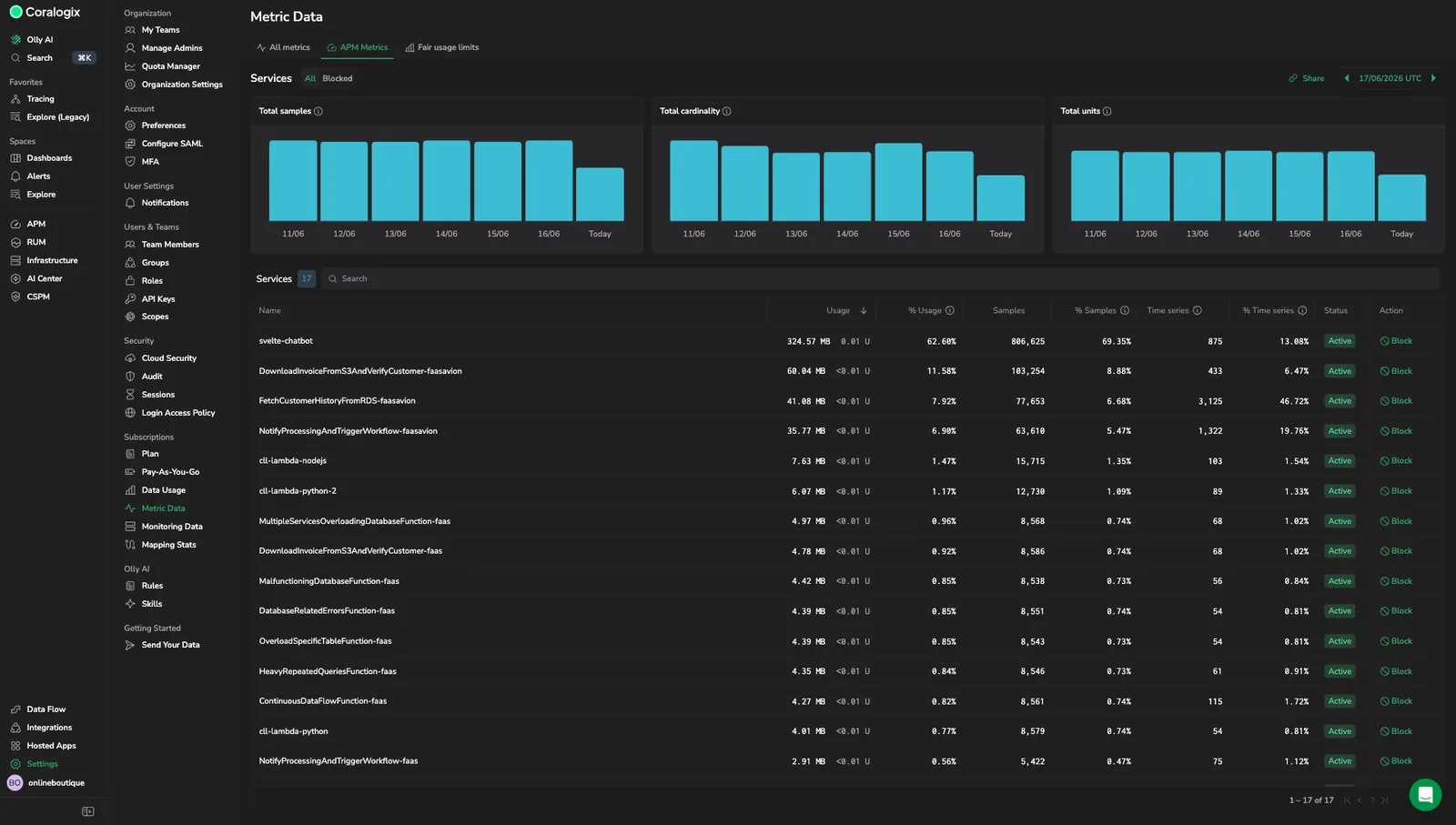The image size is (1456, 825).
Task: Open Olly AI Skills page
Action: pyautogui.click(x=152, y=603)
